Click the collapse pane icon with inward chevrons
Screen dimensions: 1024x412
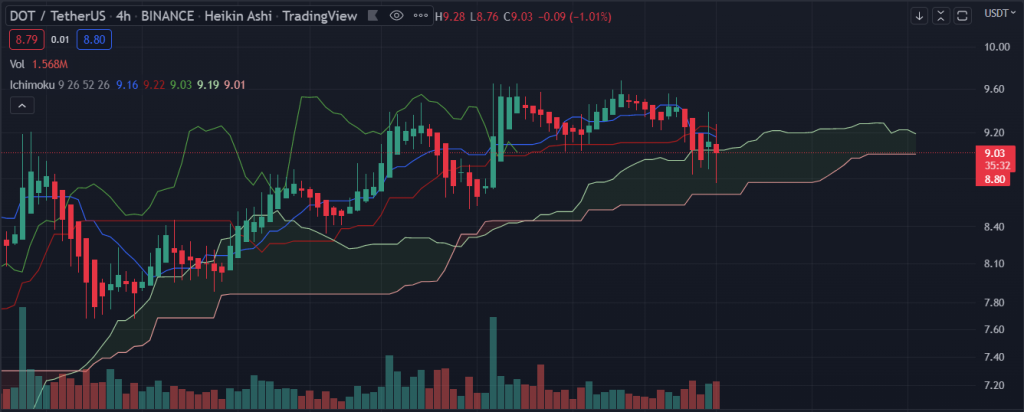pos(941,16)
